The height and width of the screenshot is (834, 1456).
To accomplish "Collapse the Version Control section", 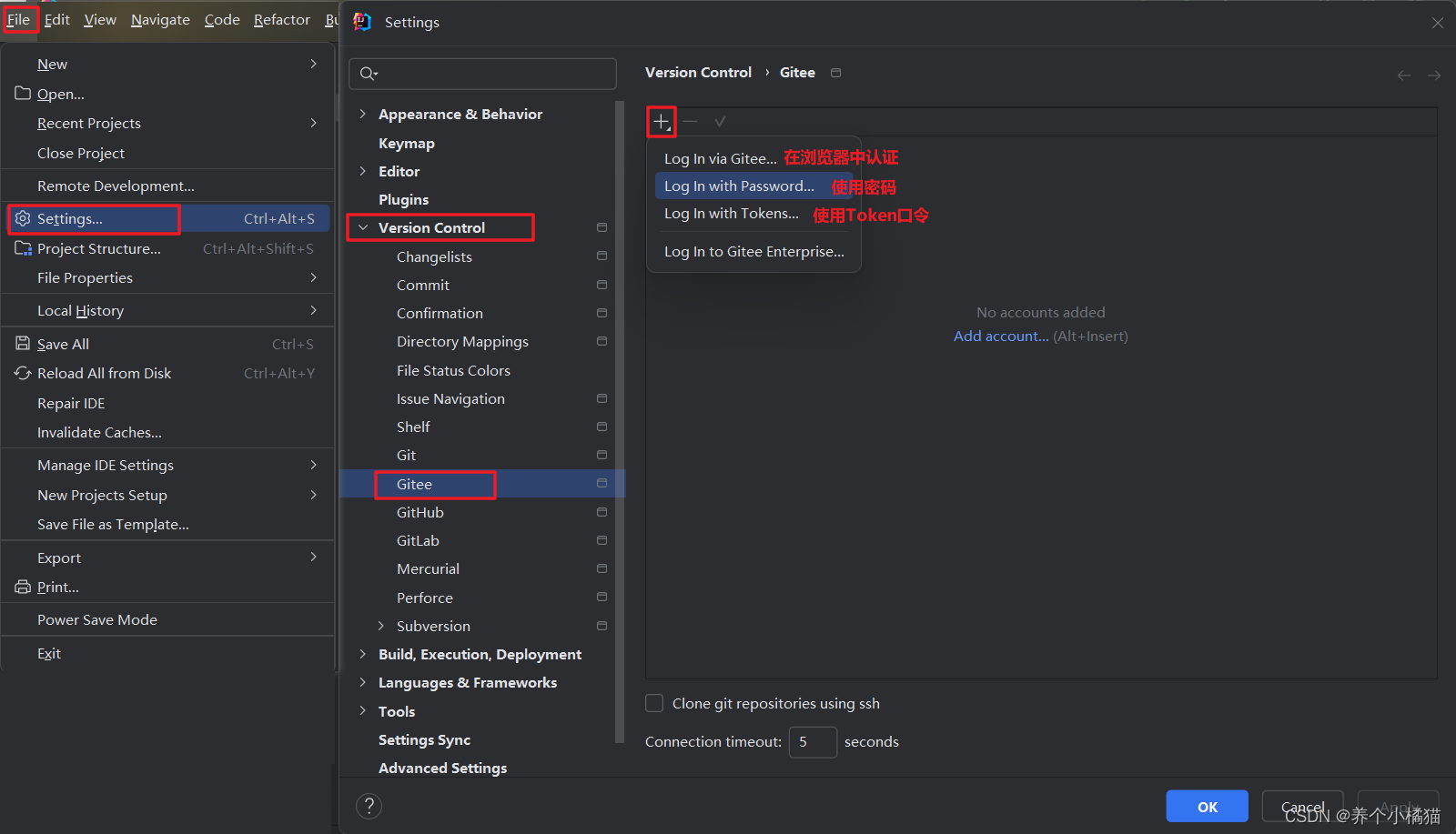I will point(362,227).
